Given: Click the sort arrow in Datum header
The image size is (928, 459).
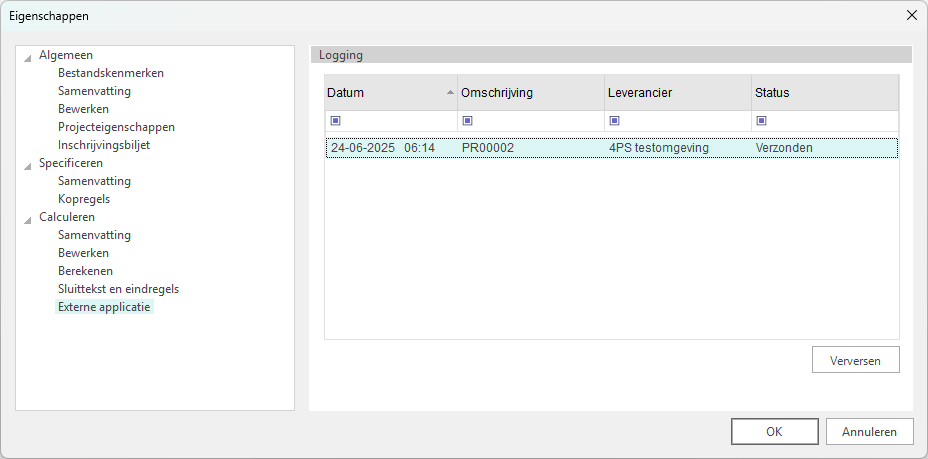Looking at the screenshot, I should pyautogui.click(x=450, y=93).
